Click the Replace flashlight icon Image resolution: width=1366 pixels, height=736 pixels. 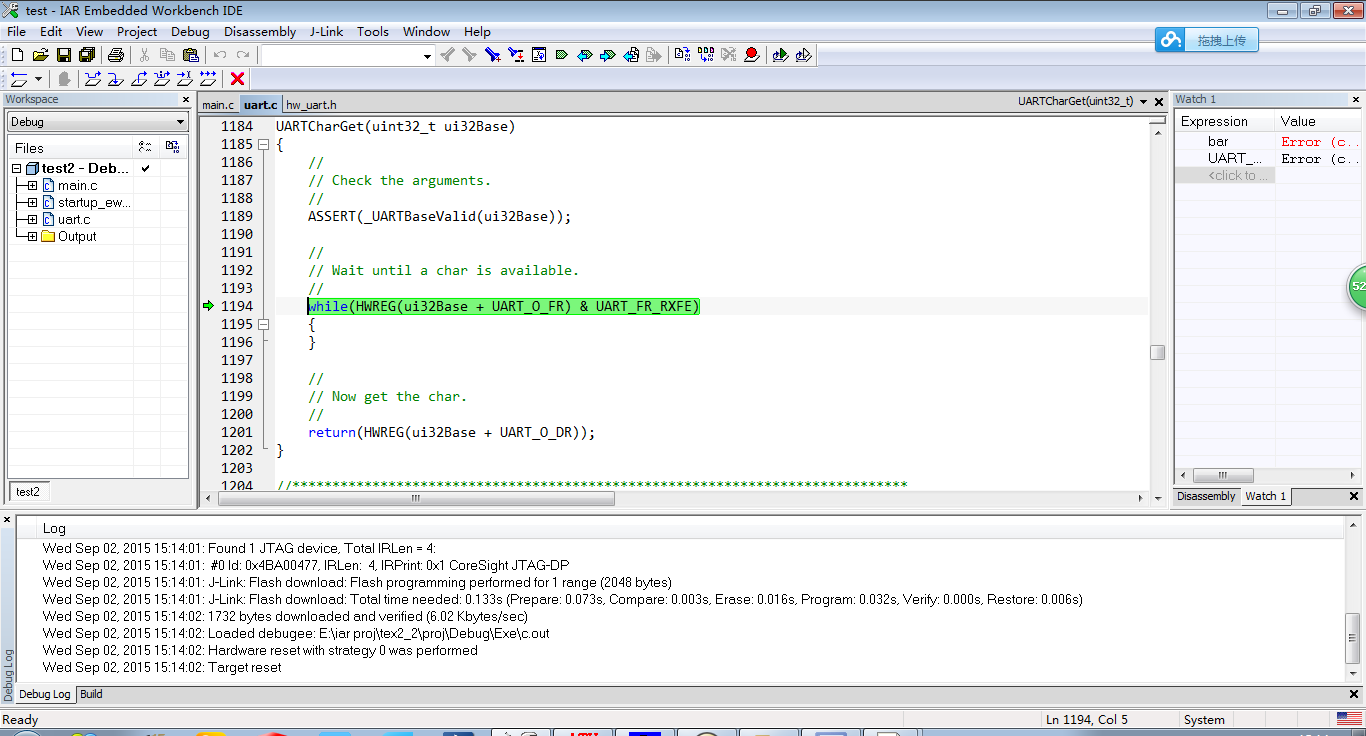[x=515, y=55]
